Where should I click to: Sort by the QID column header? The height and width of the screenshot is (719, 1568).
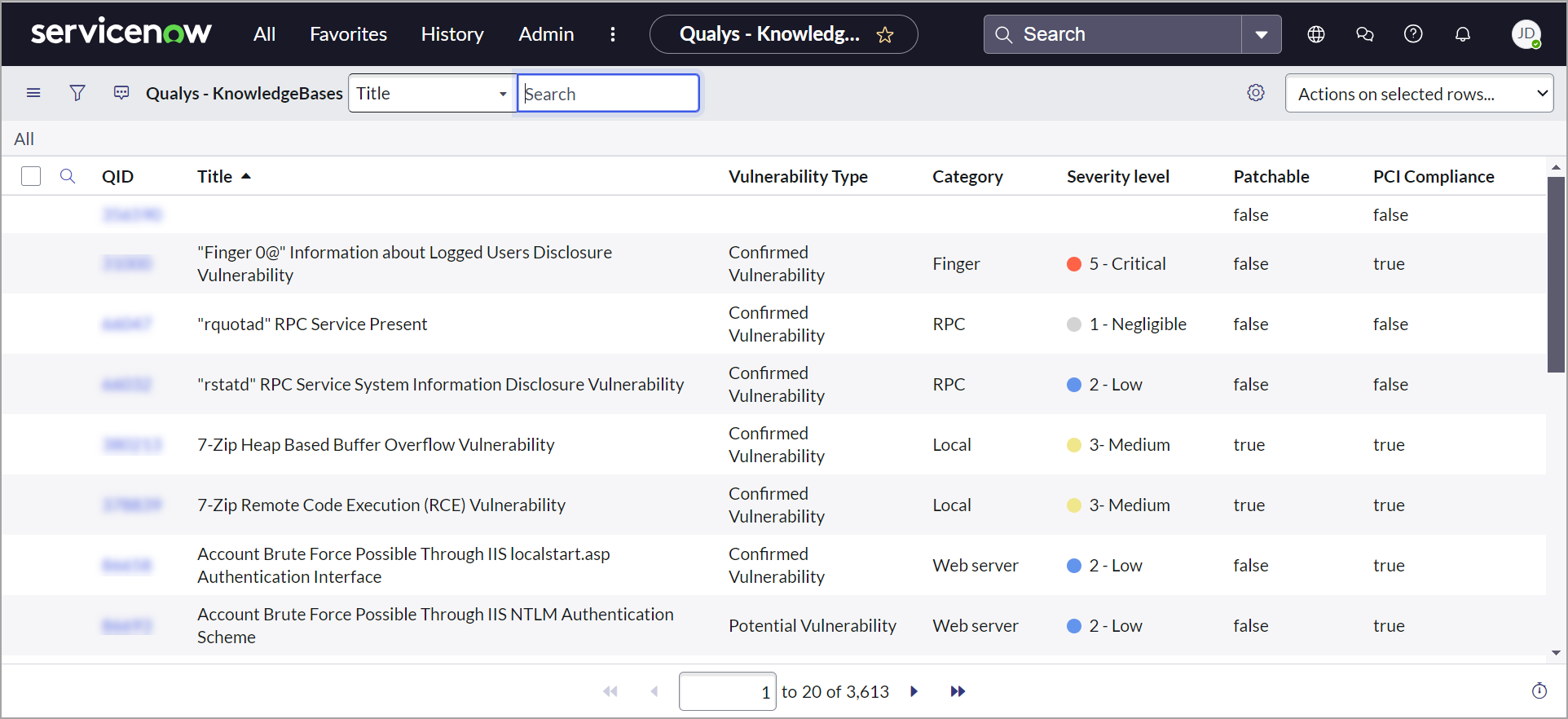[117, 176]
